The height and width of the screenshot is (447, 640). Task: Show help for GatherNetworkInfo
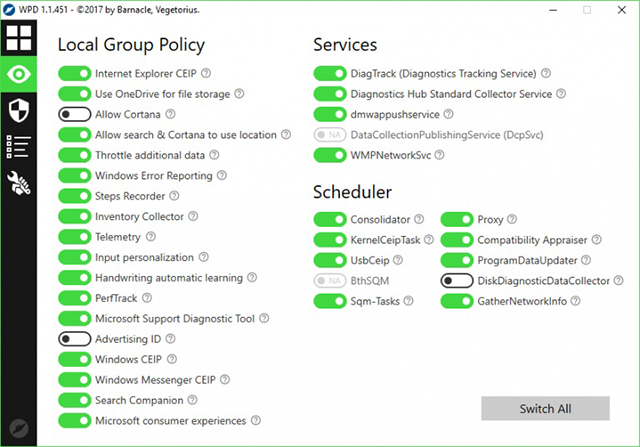(576, 301)
